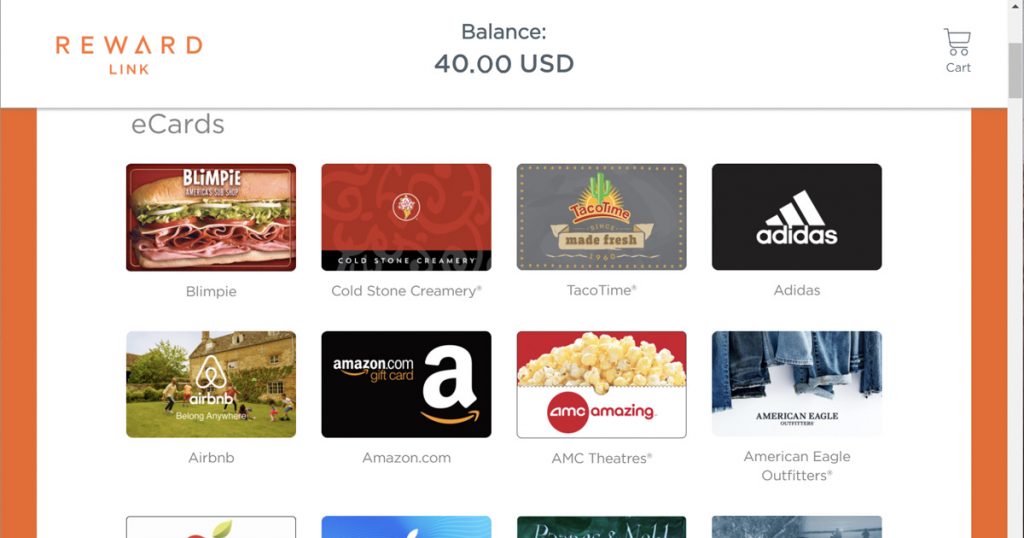Click the Reward Link logo
The height and width of the screenshot is (538, 1024).
point(129,55)
